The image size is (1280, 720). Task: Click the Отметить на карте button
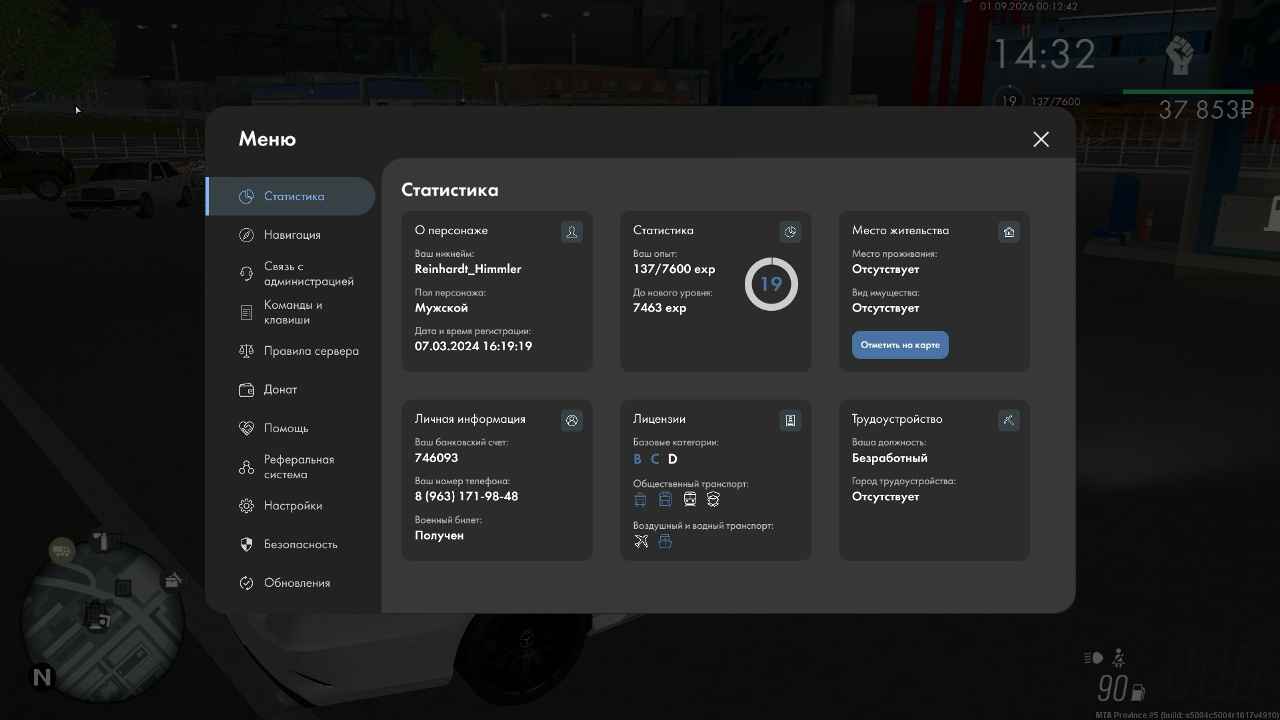(x=900, y=345)
